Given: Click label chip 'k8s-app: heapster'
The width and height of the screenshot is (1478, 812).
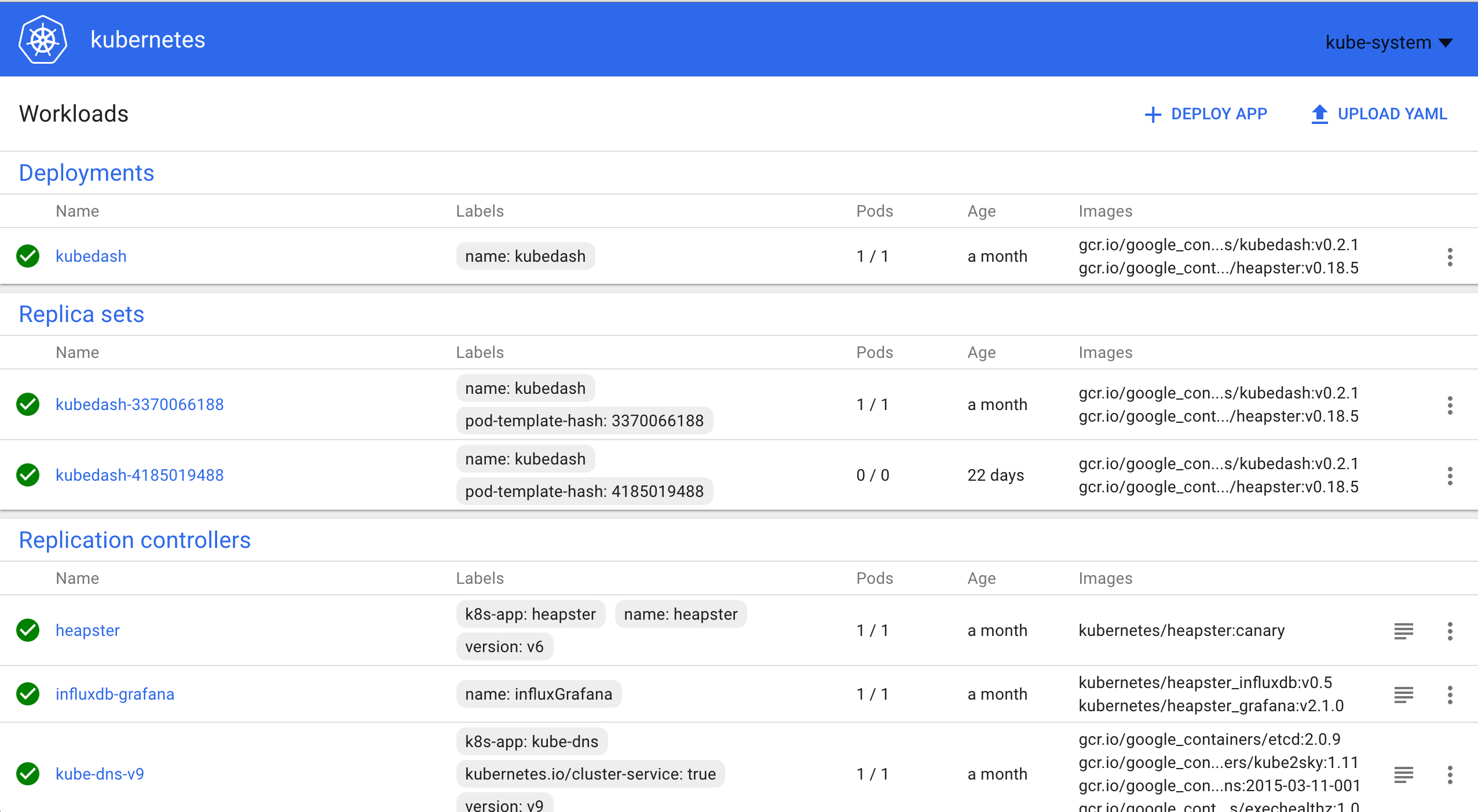Looking at the screenshot, I should (x=531, y=614).
